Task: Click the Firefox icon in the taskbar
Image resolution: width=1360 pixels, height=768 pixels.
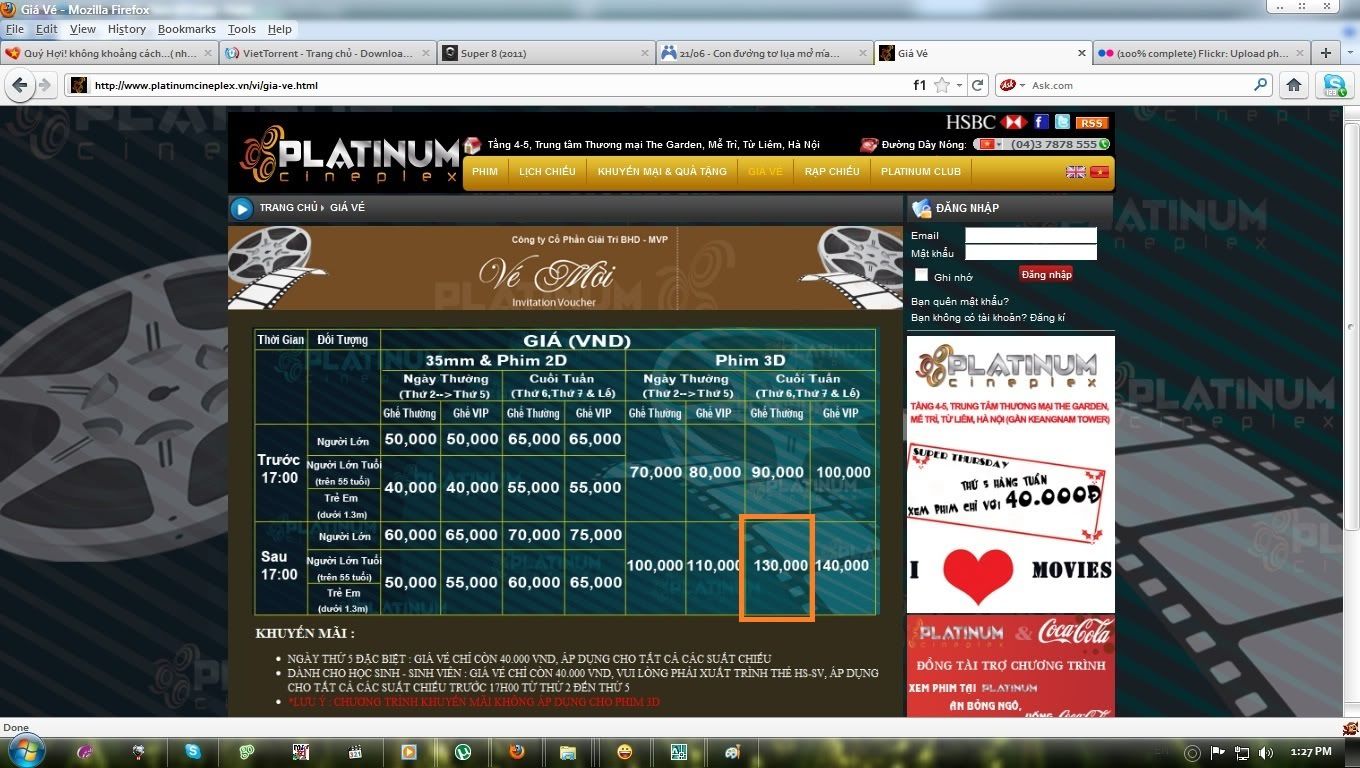Action: (516, 751)
